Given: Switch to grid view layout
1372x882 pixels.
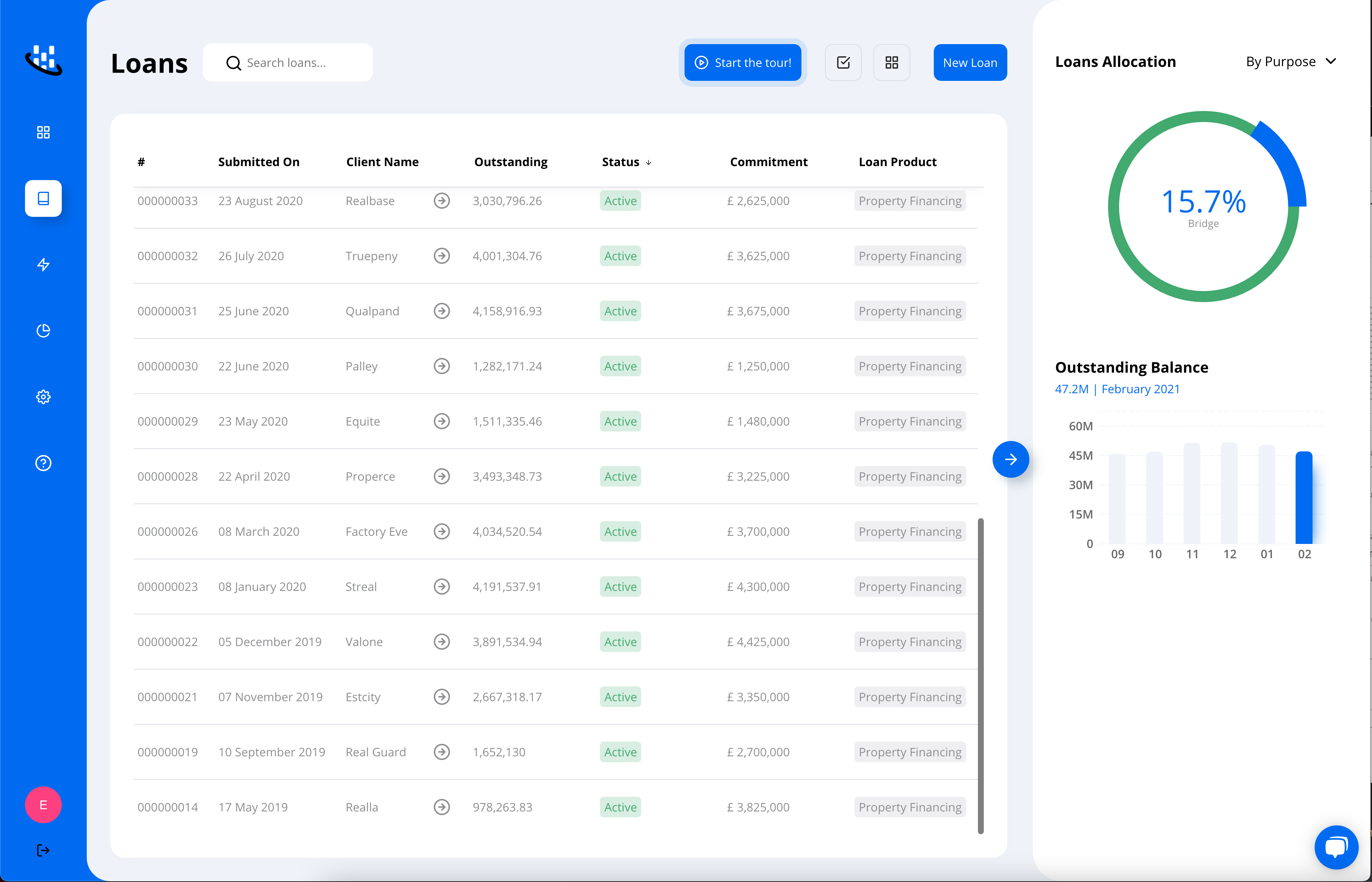Looking at the screenshot, I should (892, 62).
